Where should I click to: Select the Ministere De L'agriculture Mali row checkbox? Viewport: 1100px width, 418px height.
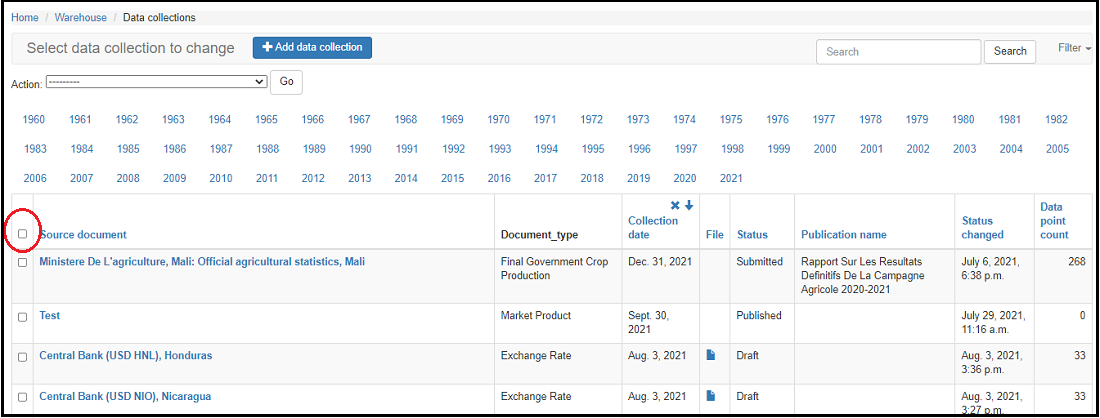coord(23,262)
